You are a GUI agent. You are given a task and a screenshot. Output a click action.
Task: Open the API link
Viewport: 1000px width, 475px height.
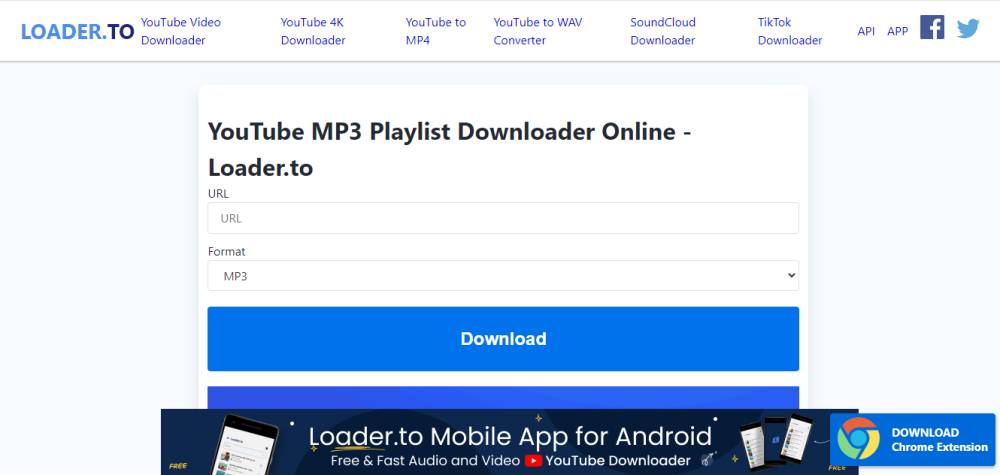tap(866, 31)
